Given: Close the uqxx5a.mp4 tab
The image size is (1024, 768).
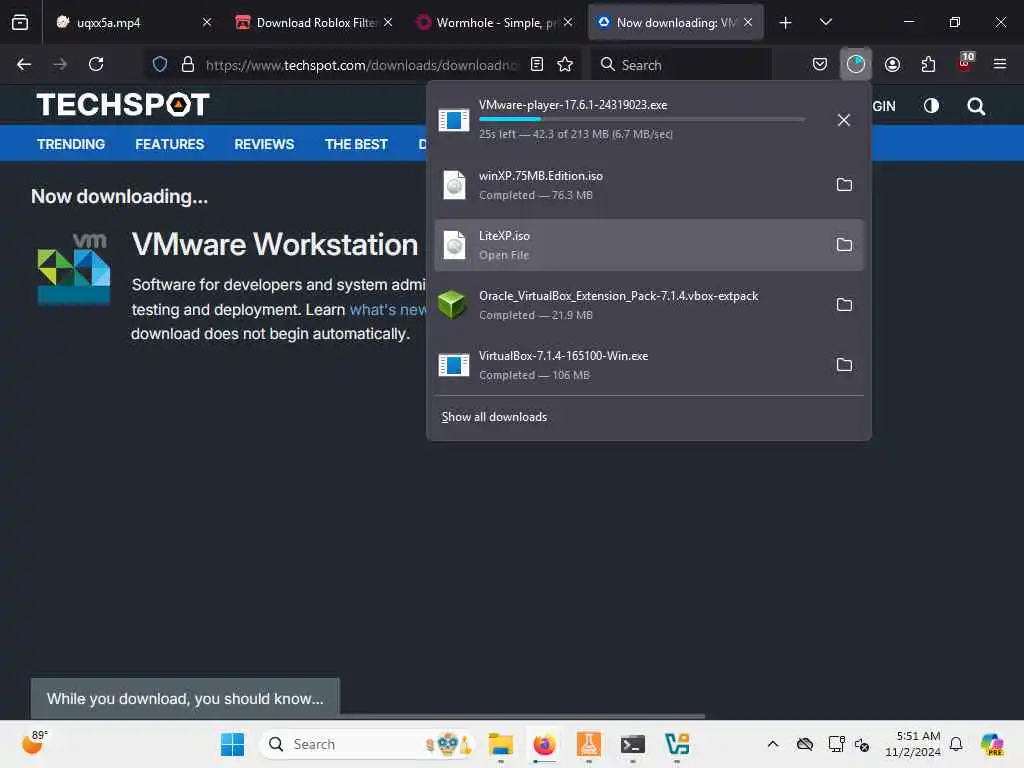Looking at the screenshot, I should (x=207, y=22).
